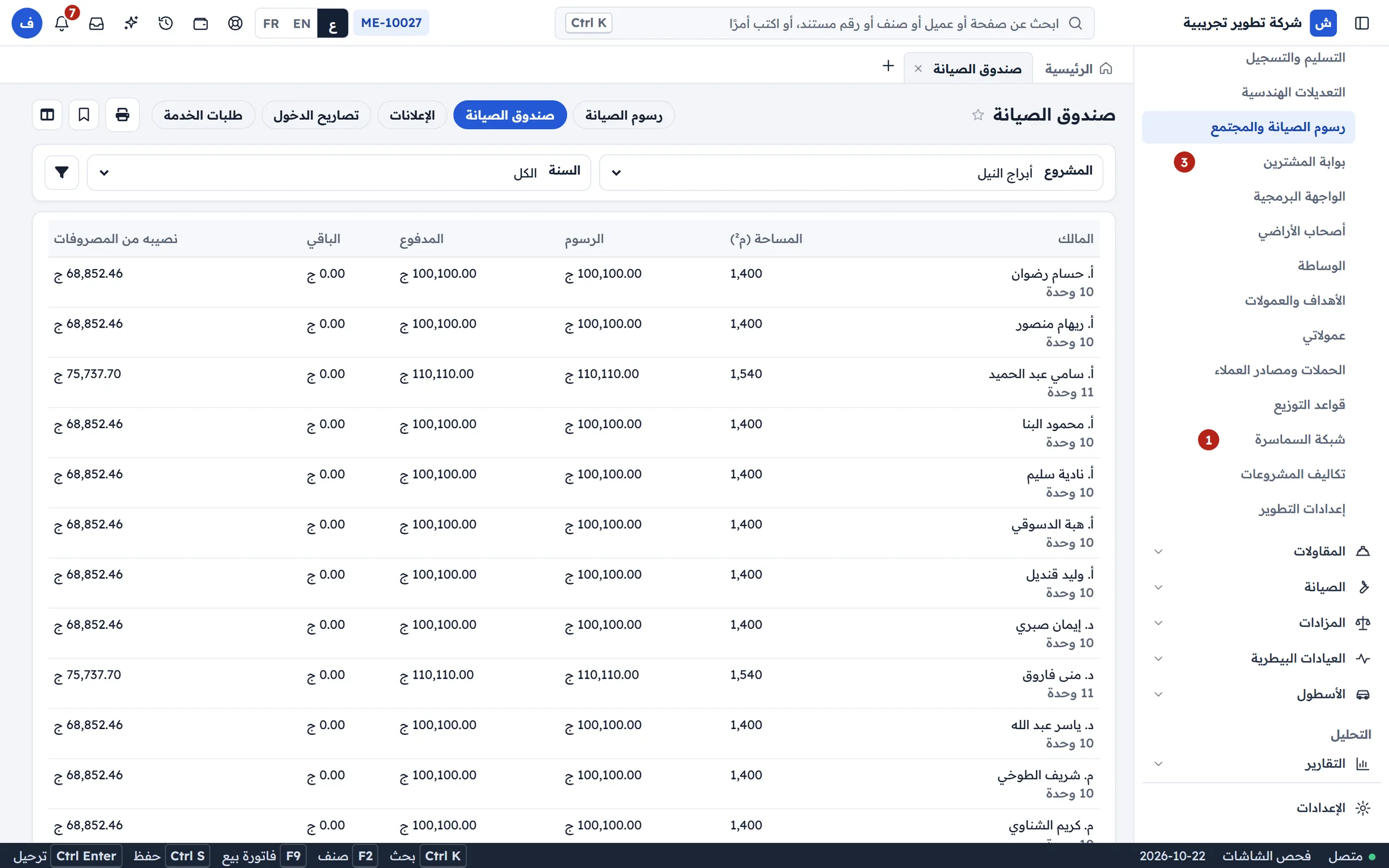Image resolution: width=1389 pixels, height=868 pixels.
Task: Click the search magnifier icon
Action: pos(1075,23)
